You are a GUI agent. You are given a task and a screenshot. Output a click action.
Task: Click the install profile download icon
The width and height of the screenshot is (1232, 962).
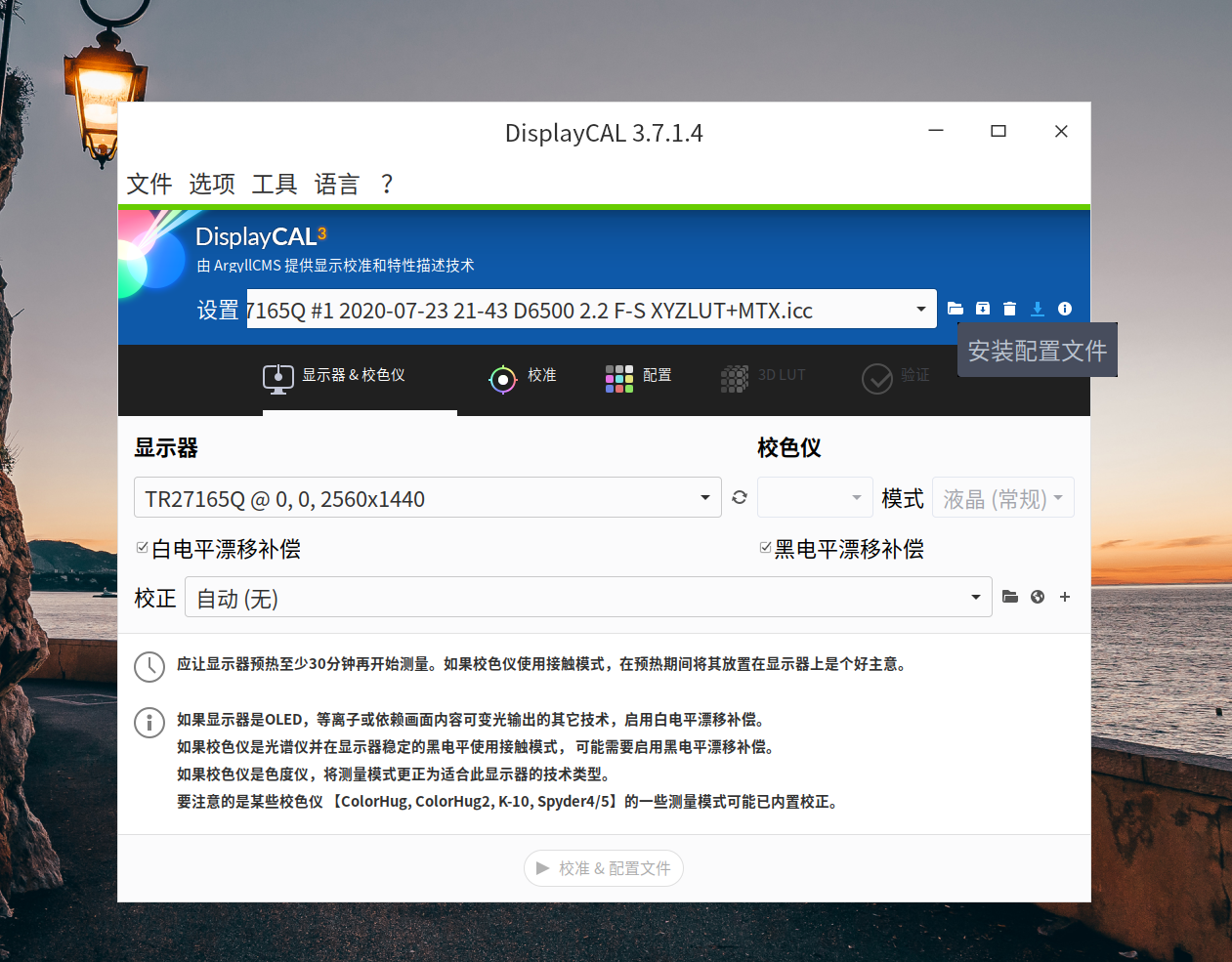point(1038,309)
